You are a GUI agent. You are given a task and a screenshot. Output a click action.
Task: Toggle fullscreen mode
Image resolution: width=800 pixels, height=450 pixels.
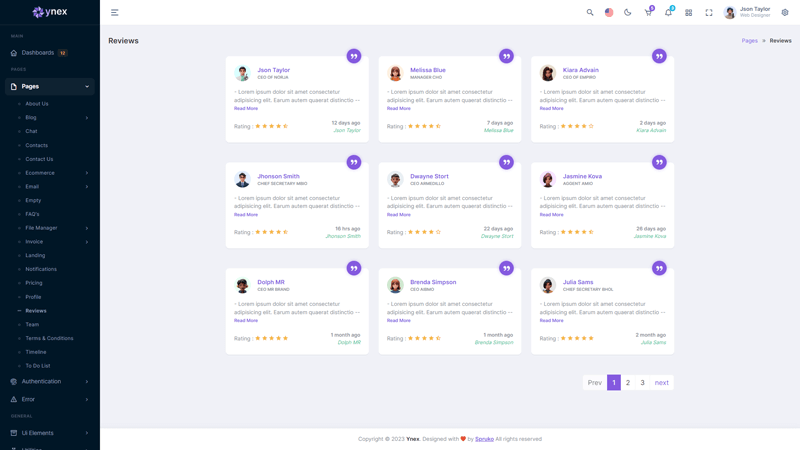(x=709, y=13)
